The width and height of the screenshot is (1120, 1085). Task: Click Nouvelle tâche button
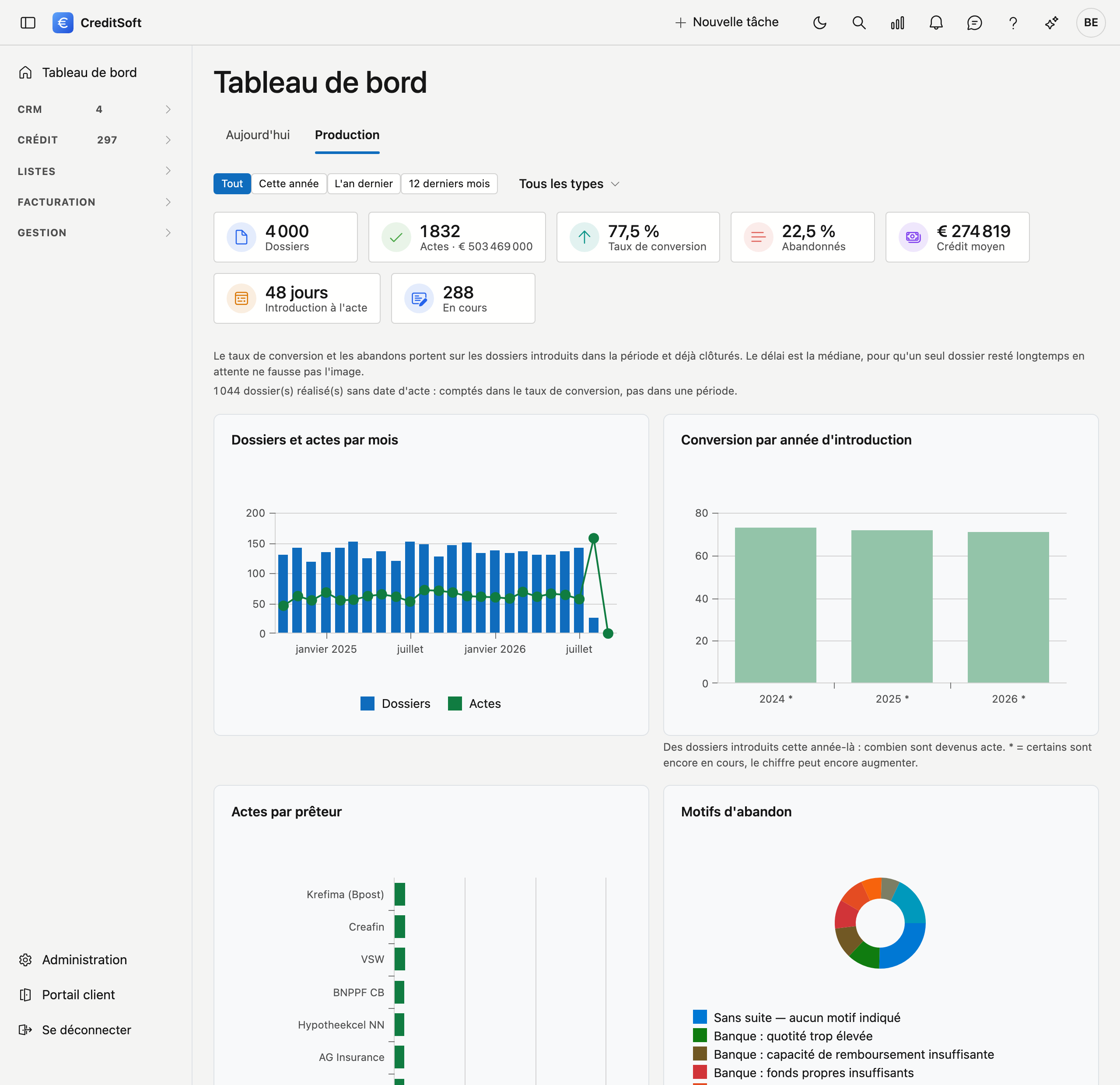(x=727, y=22)
